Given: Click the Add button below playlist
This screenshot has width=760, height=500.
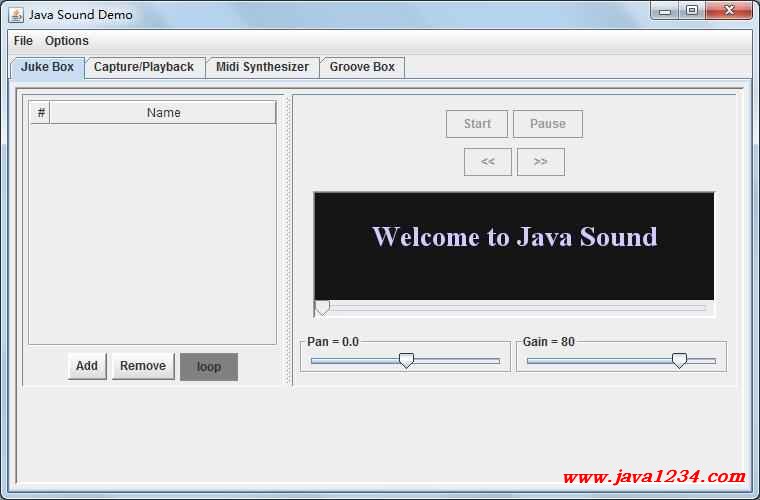Looking at the screenshot, I should point(87,366).
